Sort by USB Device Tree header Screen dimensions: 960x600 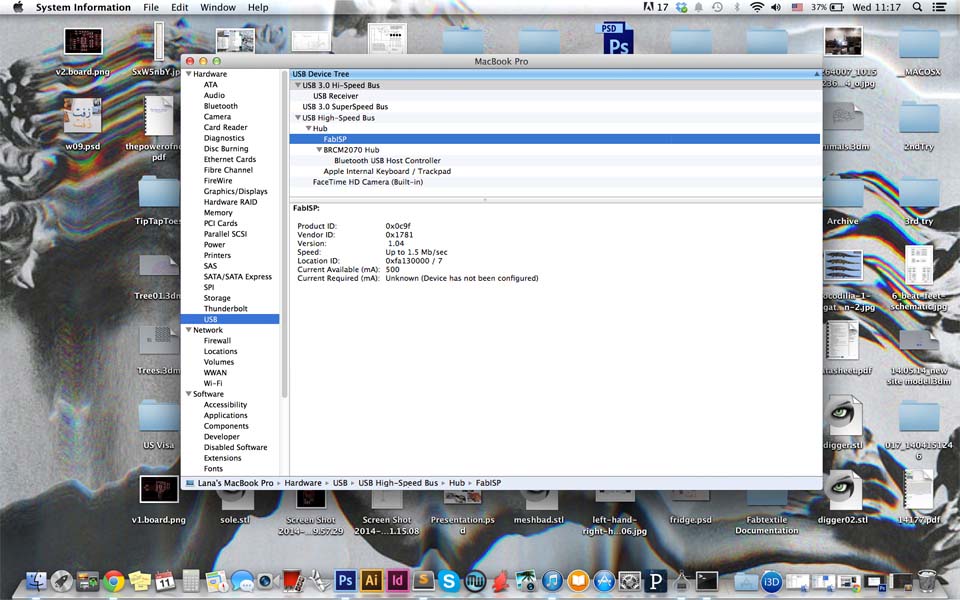(x=555, y=73)
